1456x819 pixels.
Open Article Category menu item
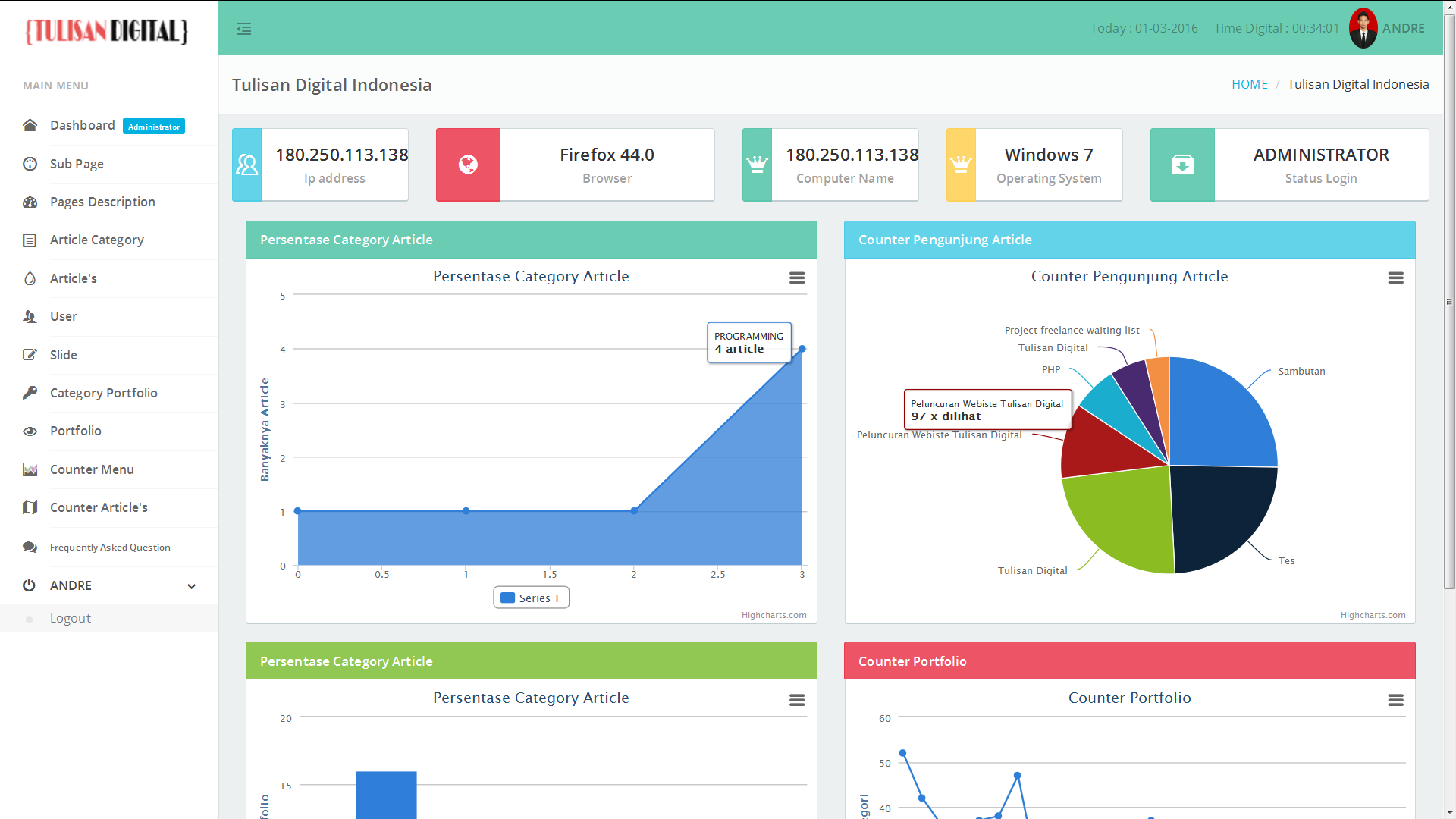click(96, 240)
